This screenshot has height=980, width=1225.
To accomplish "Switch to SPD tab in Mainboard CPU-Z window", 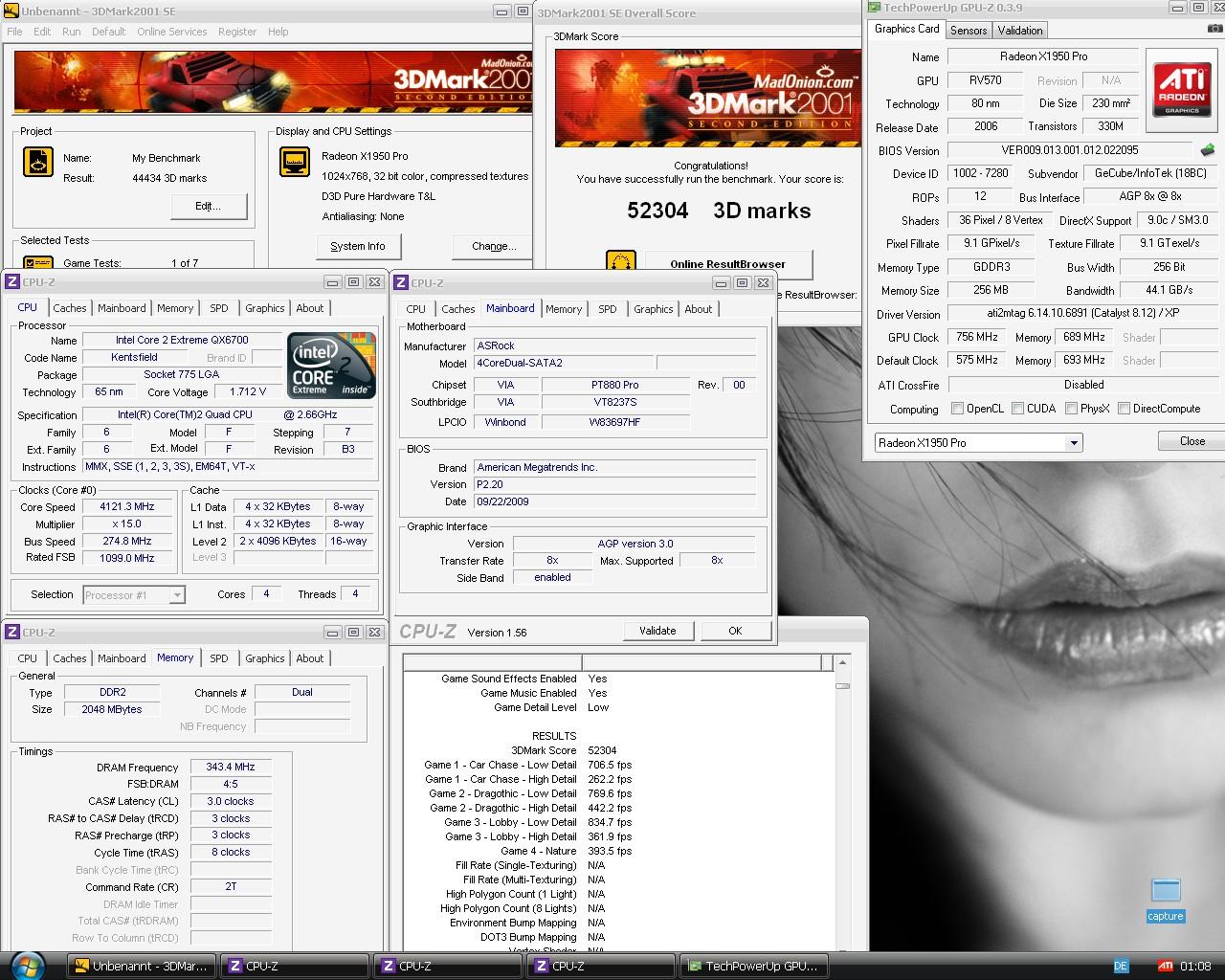I will (x=608, y=309).
